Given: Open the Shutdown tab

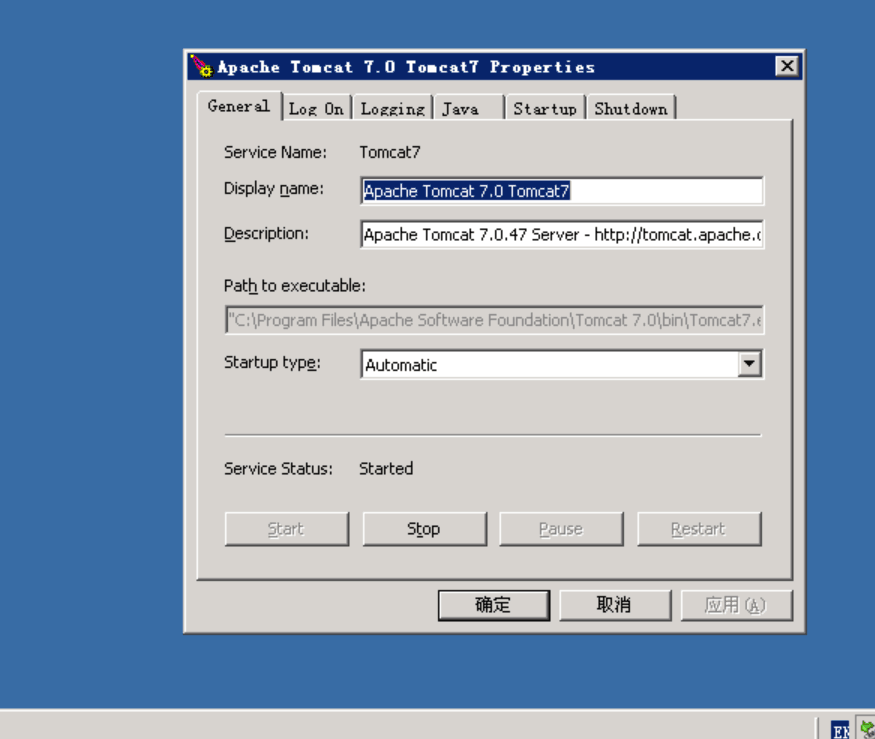Looking at the screenshot, I should click(x=631, y=108).
